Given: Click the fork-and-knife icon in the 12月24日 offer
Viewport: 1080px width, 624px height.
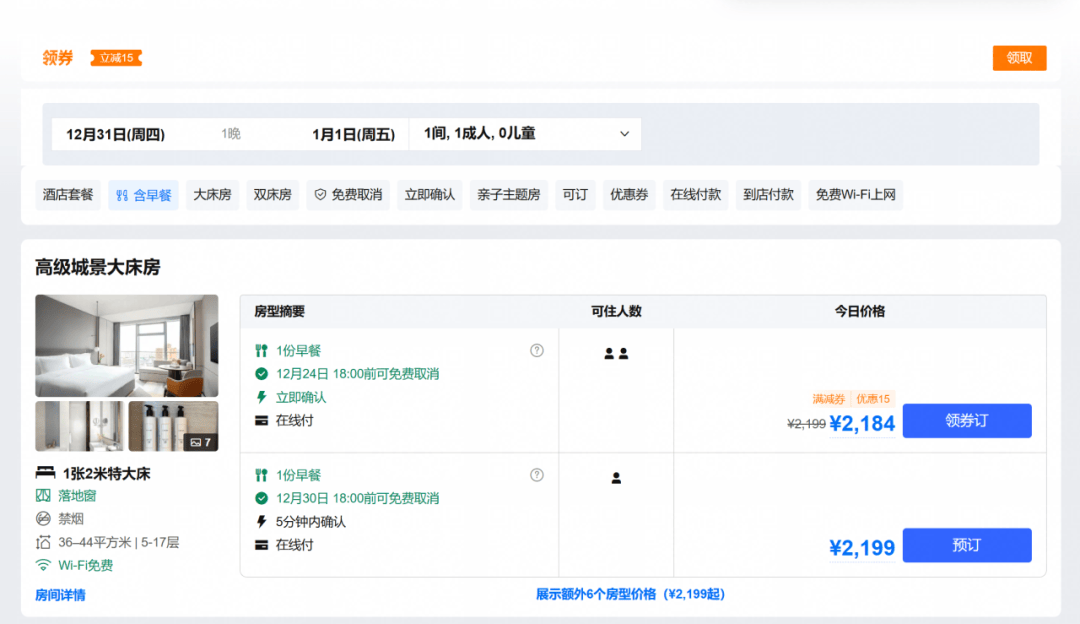Looking at the screenshot, I should tap(261, 351).
